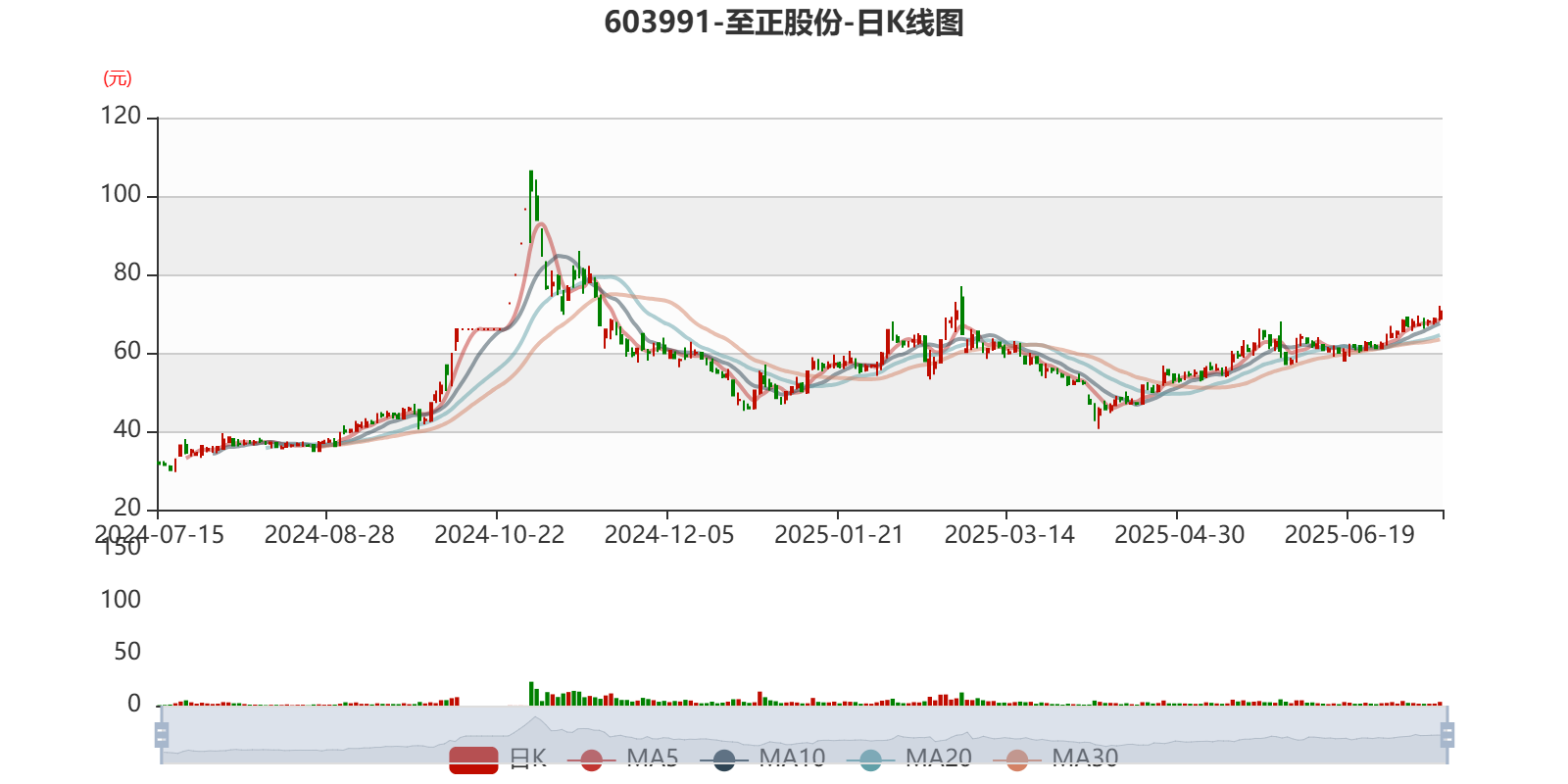Click the 2024-08-28 date axis label

tap(329, 535)
